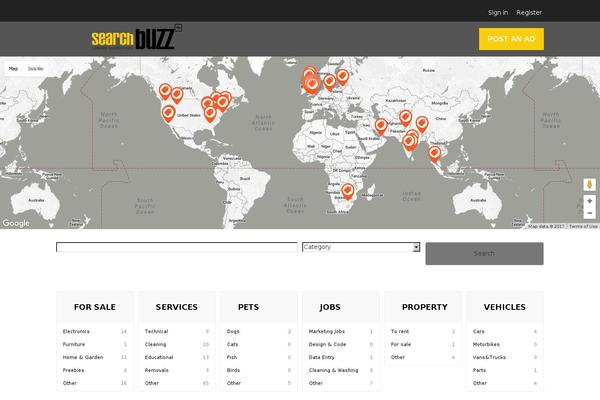Click the Street View pegman icon
600x400 pixels.
[589, 184]
